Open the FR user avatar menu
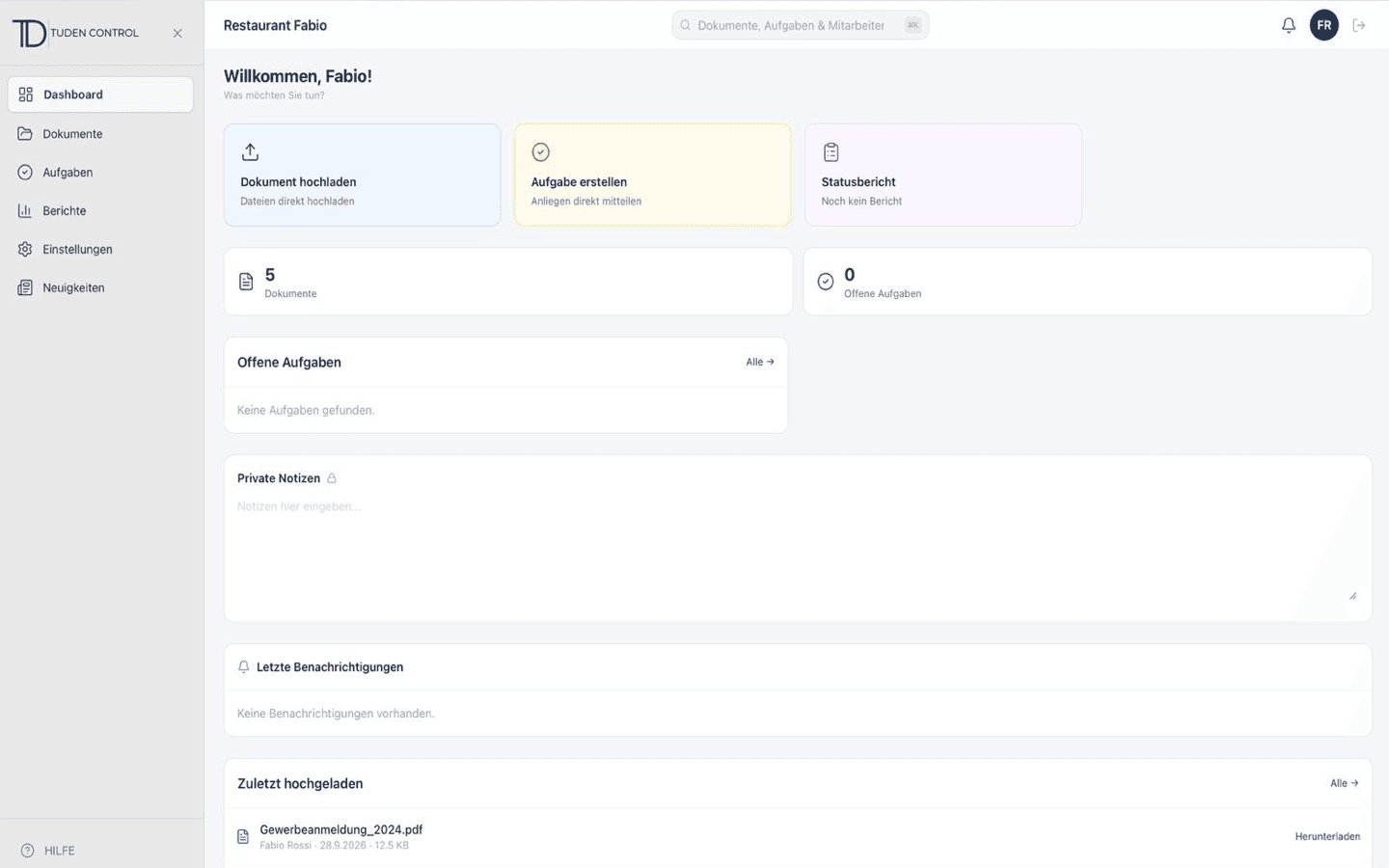The height and width of the screenshot is (868, 1389). click(x=1324, y=25)
